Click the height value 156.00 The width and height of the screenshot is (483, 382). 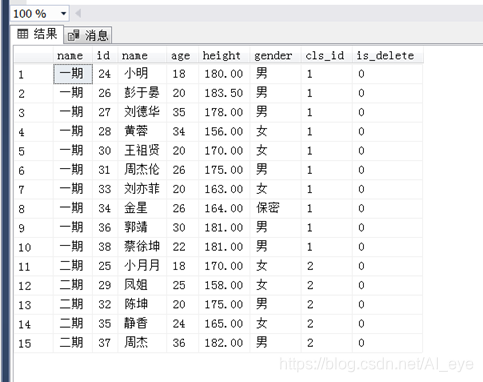(224, 132)
